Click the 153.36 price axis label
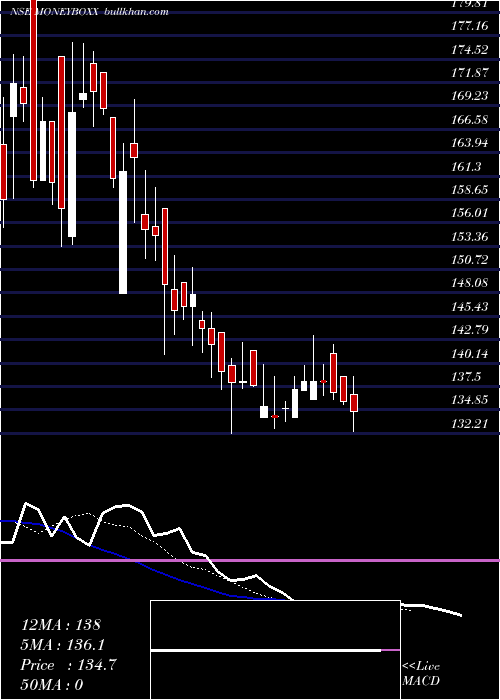The width and height of the screenshot is (500, 700). (x=470, y=237)
